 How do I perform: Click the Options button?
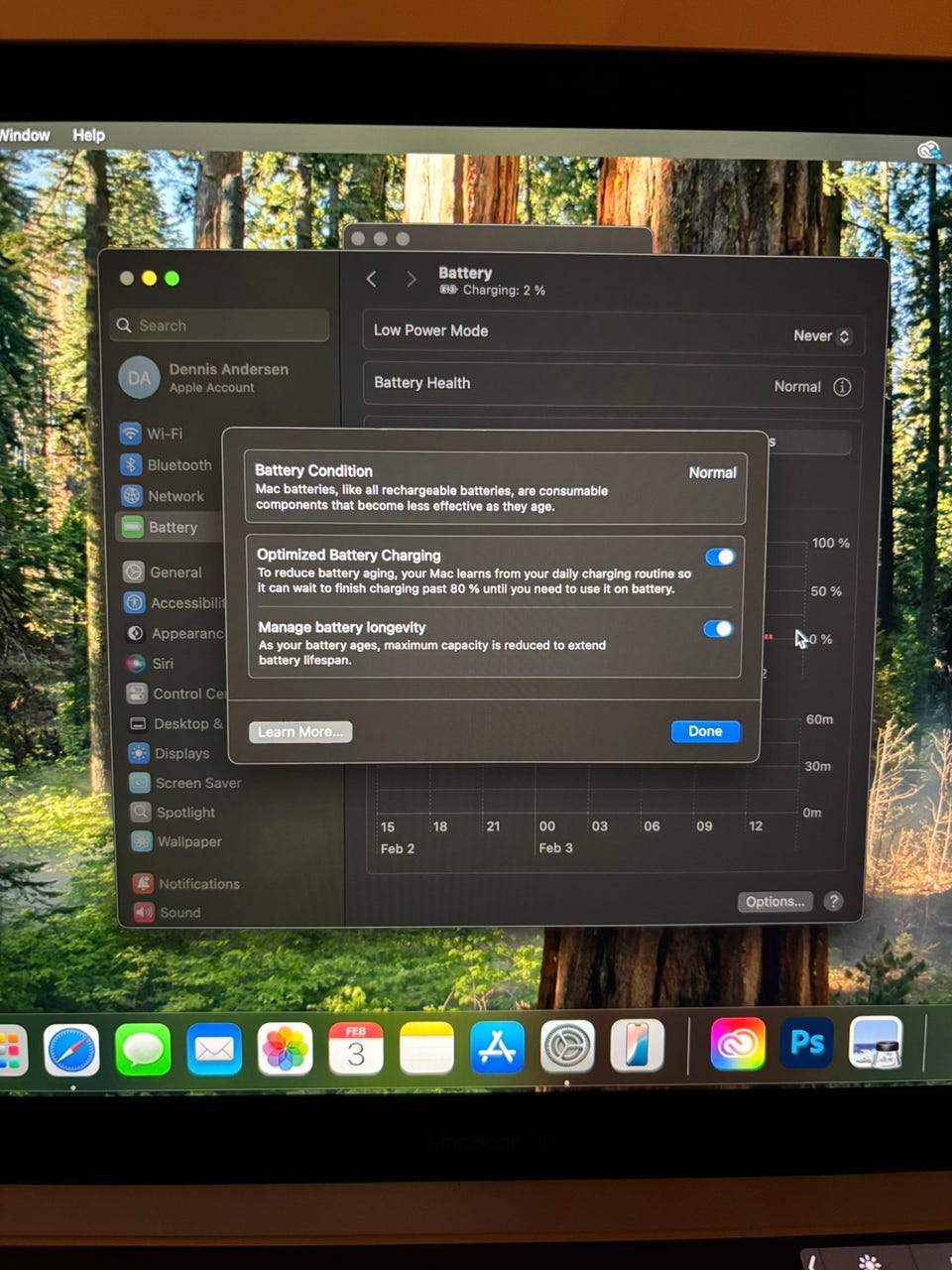pos(775,901)
